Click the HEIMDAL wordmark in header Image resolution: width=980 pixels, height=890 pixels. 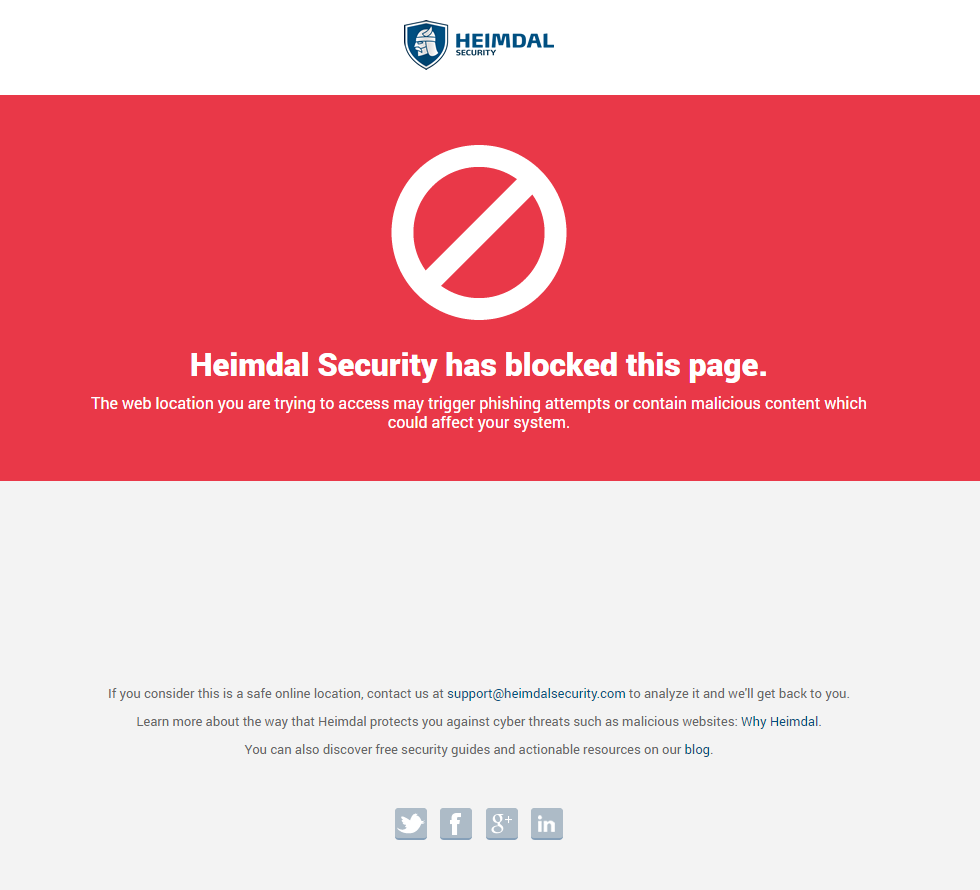504,41
